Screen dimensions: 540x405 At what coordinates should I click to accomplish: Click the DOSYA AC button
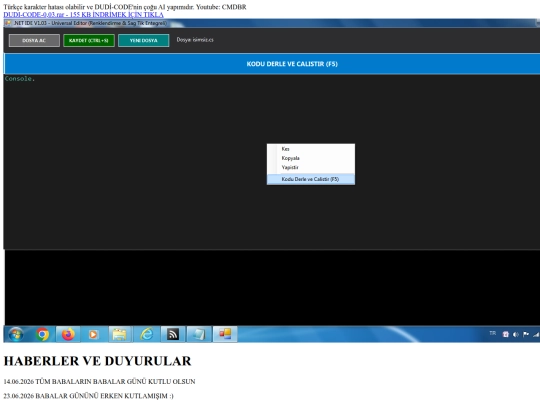[x=34, y=40]
